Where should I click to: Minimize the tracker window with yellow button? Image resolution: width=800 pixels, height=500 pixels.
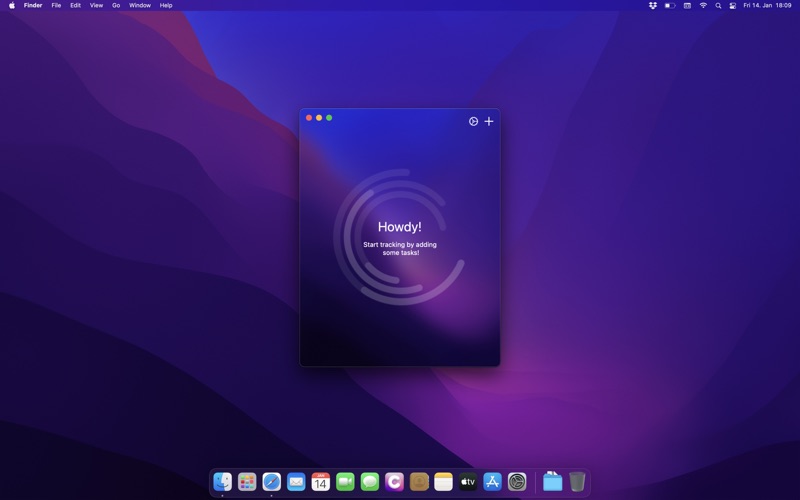pyautogui.click(x=319, y=118)
